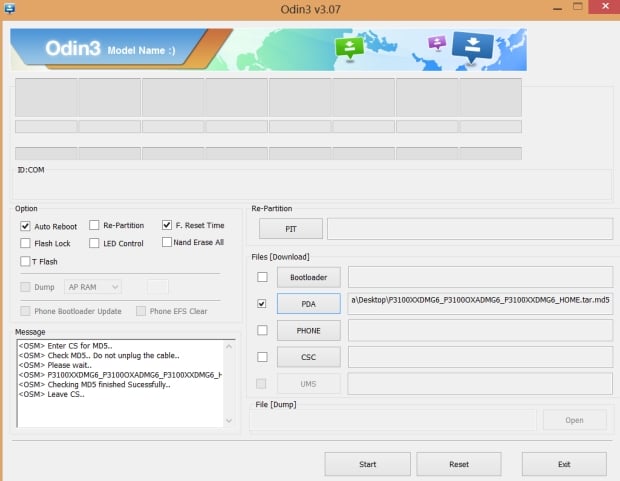The width and height of the screenshot is (620, 481).
Task: Click purple download icon in banner
Action: [x=437, y=42]
